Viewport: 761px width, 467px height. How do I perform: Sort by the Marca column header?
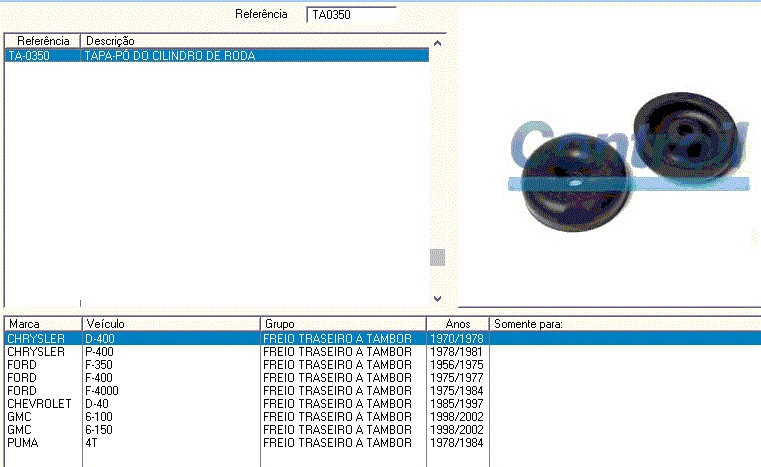43,324
